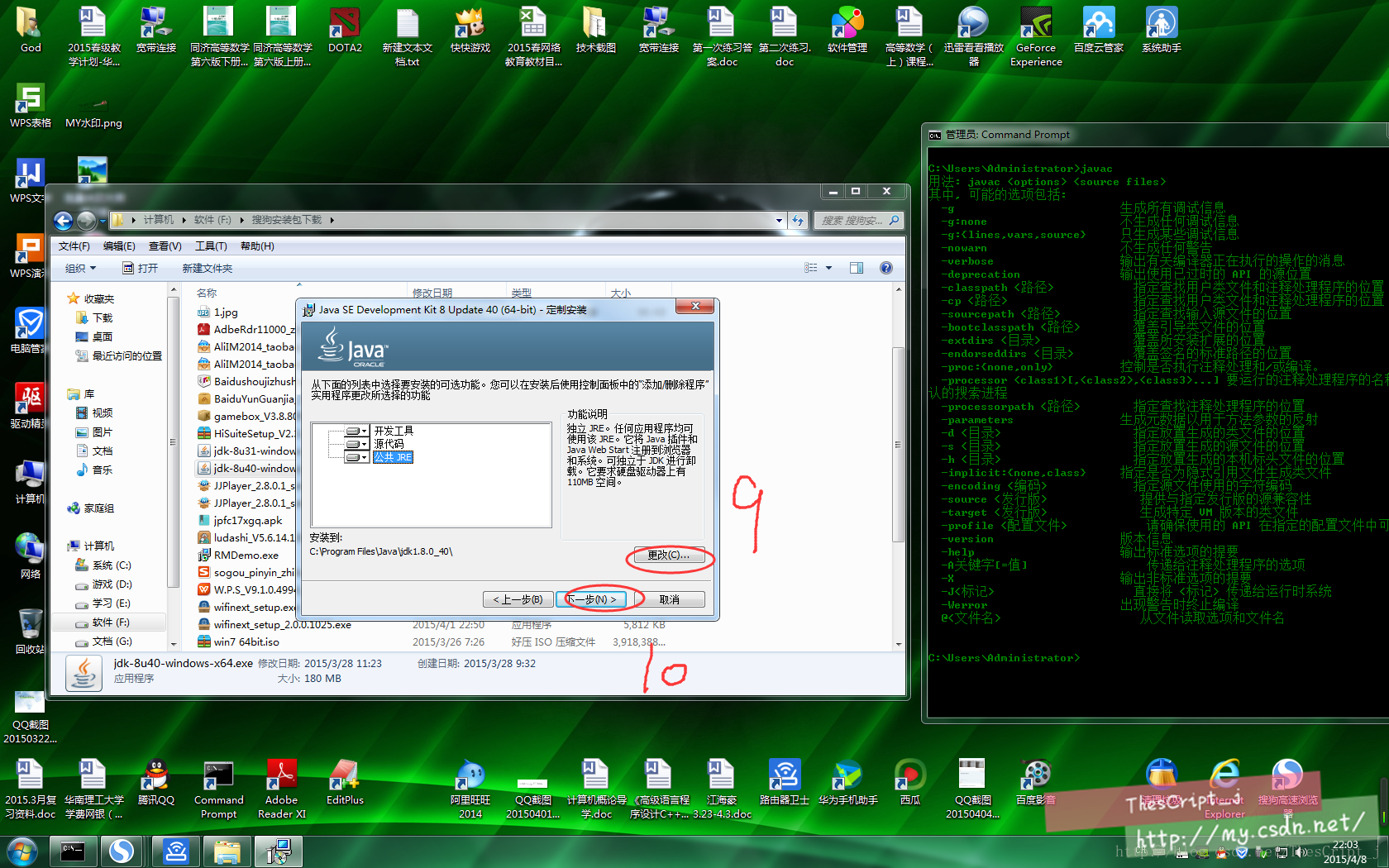Open the 西瓜 desktop shortcut
The width and height of the screenshot is (1389, 868).
[x=910, y=782]
